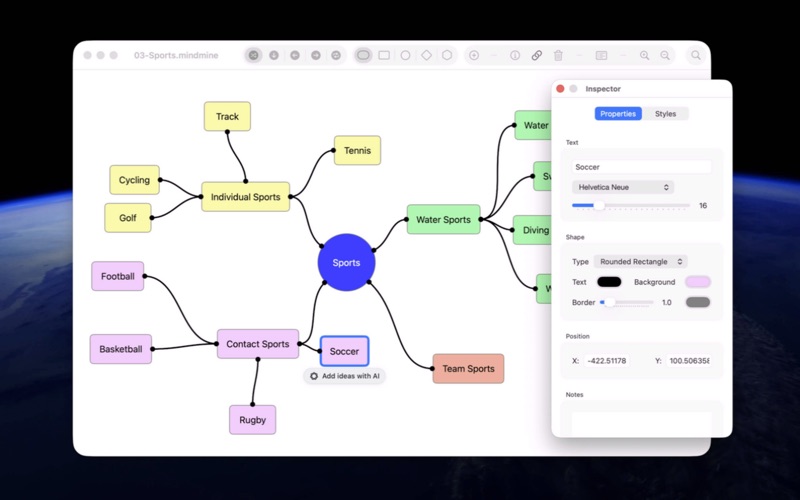Click the link connection icon
Viewport: 800px width, 500px height.
tap(537, 55)
